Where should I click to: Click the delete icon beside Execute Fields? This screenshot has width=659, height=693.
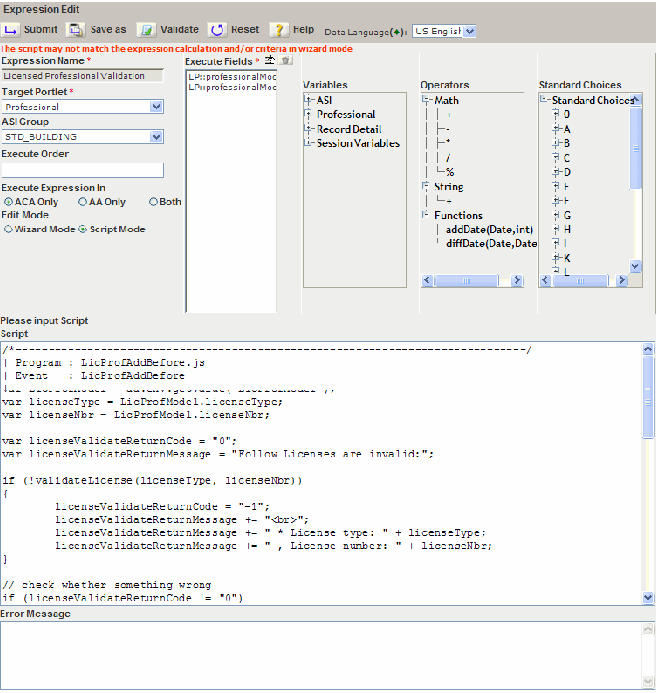(285, 61)
